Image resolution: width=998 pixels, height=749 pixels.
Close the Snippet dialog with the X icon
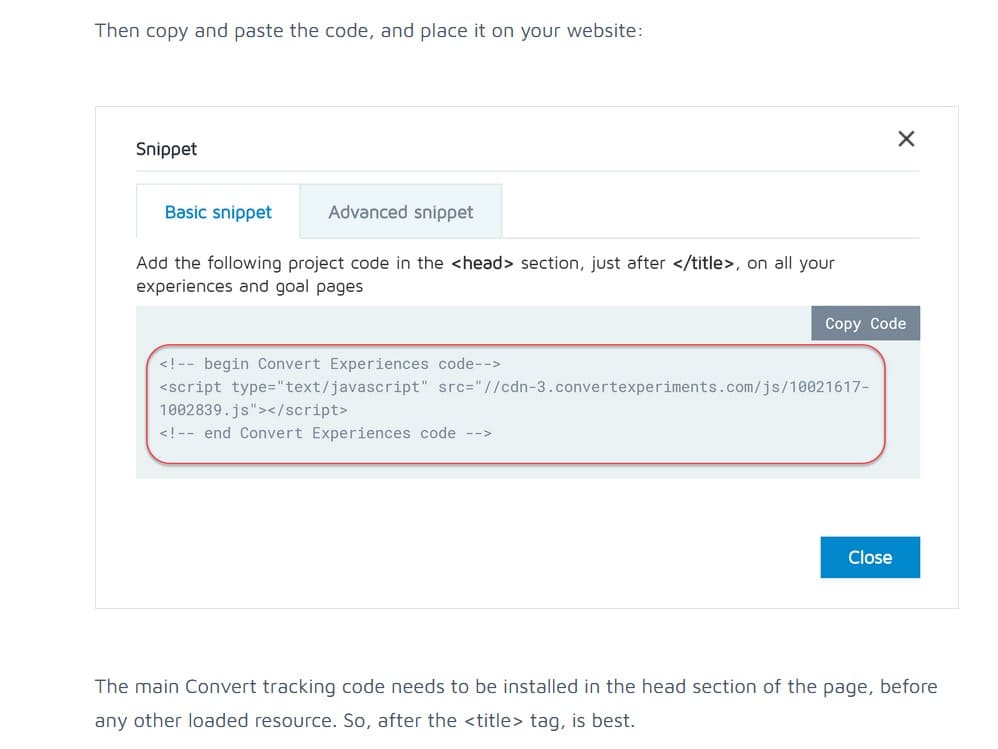[906, 139]
